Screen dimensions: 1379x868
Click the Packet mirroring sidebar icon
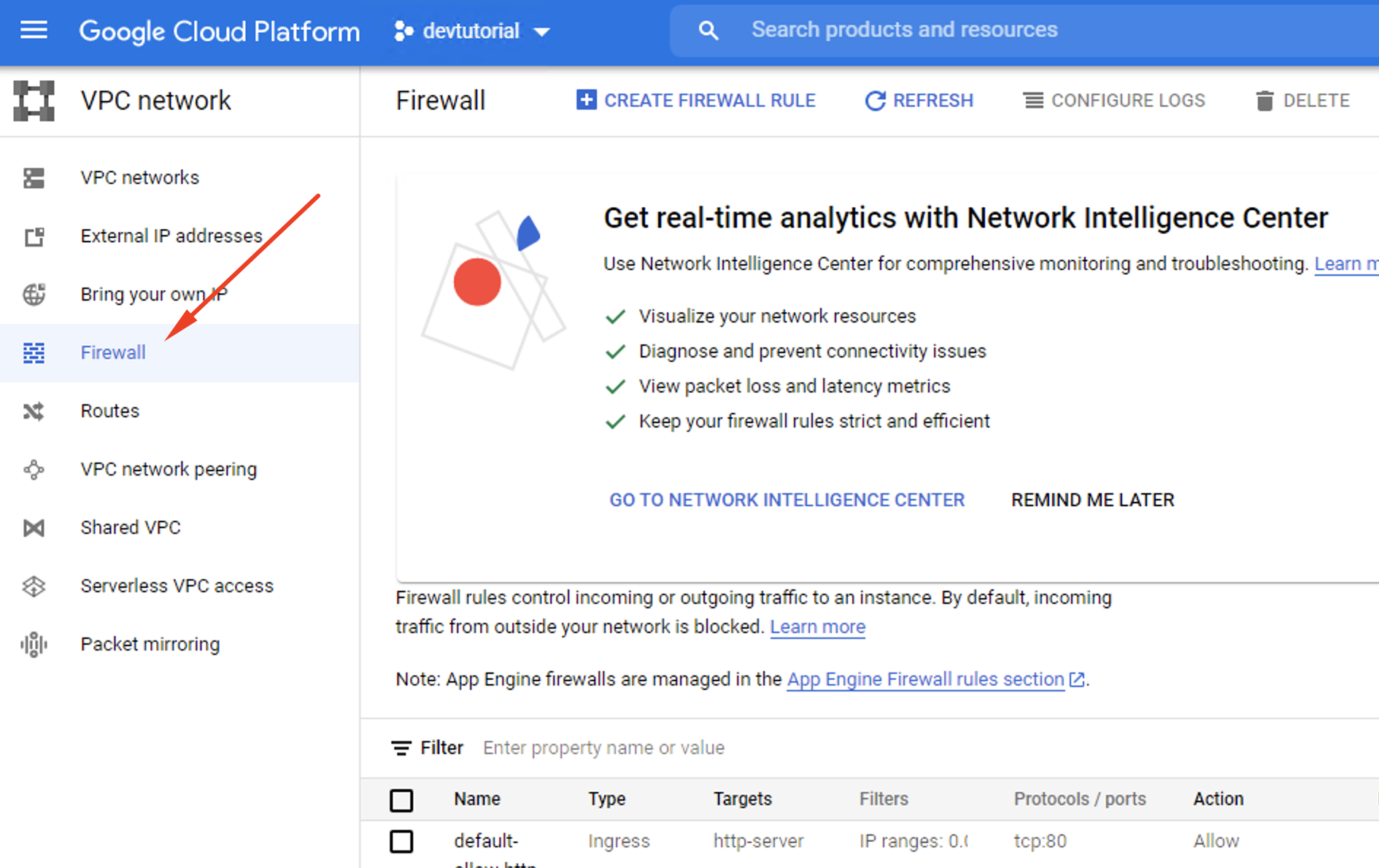pos(34,644)
